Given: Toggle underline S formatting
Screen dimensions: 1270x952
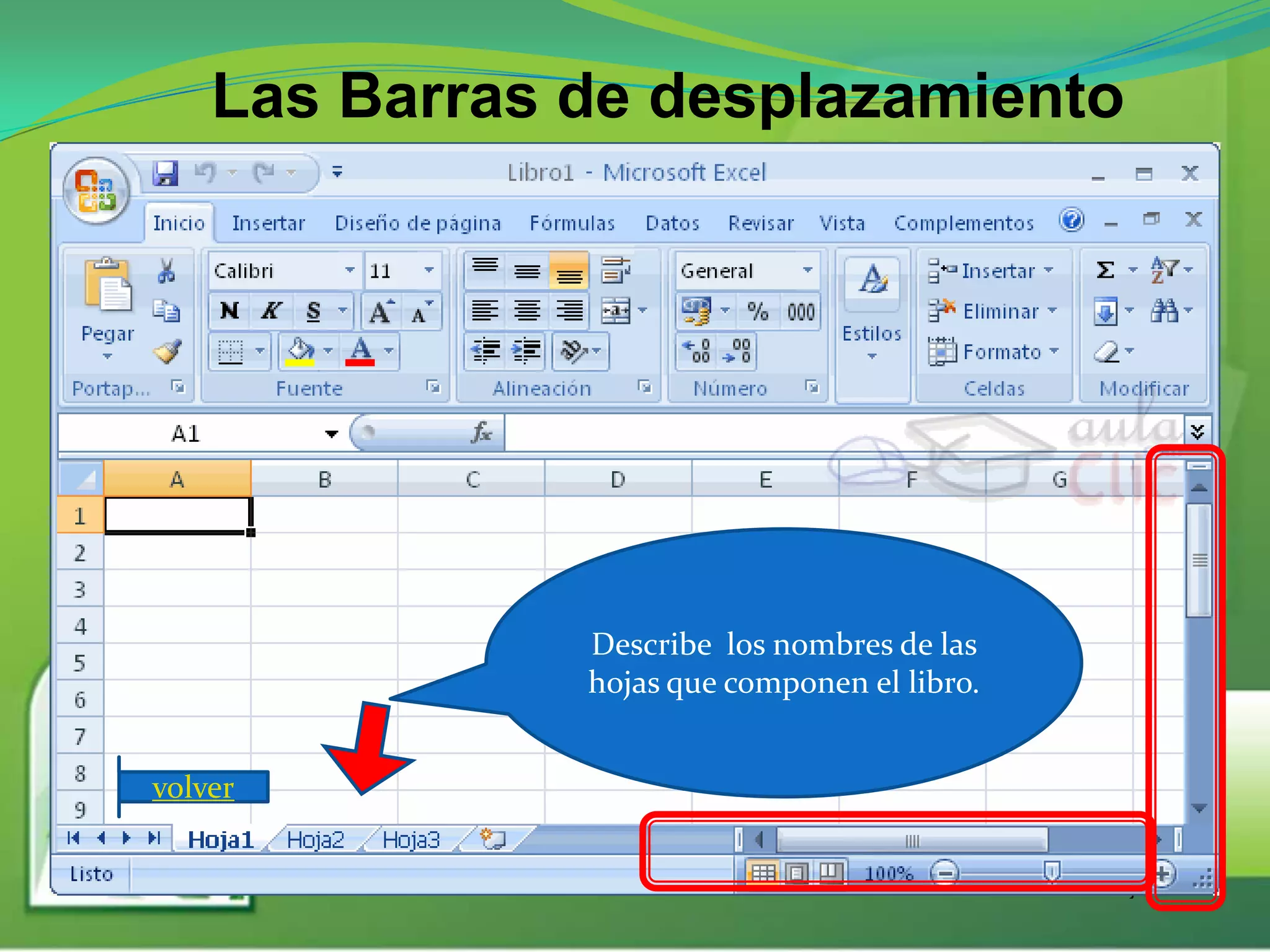Looking at the screenshot, I should coord(314,311).
